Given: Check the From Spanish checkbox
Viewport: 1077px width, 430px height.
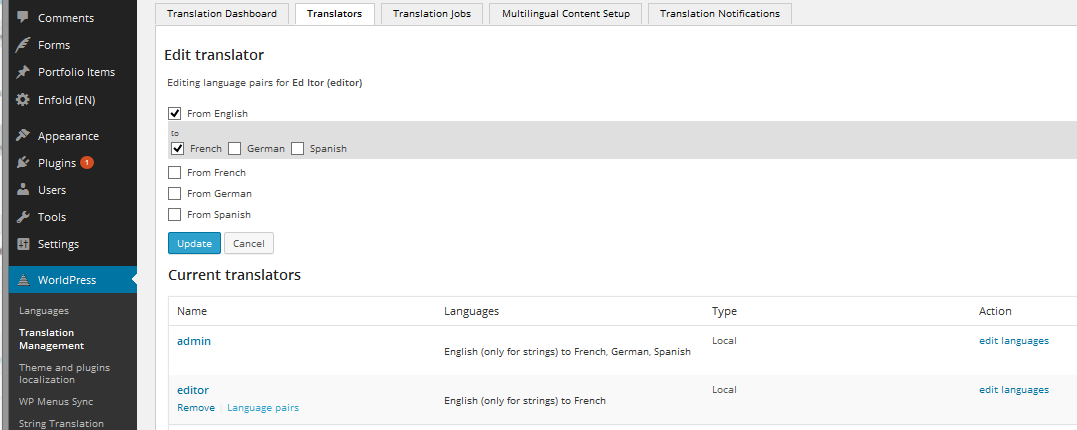Looking at the screenshot, I should click(x=174, y=214).
